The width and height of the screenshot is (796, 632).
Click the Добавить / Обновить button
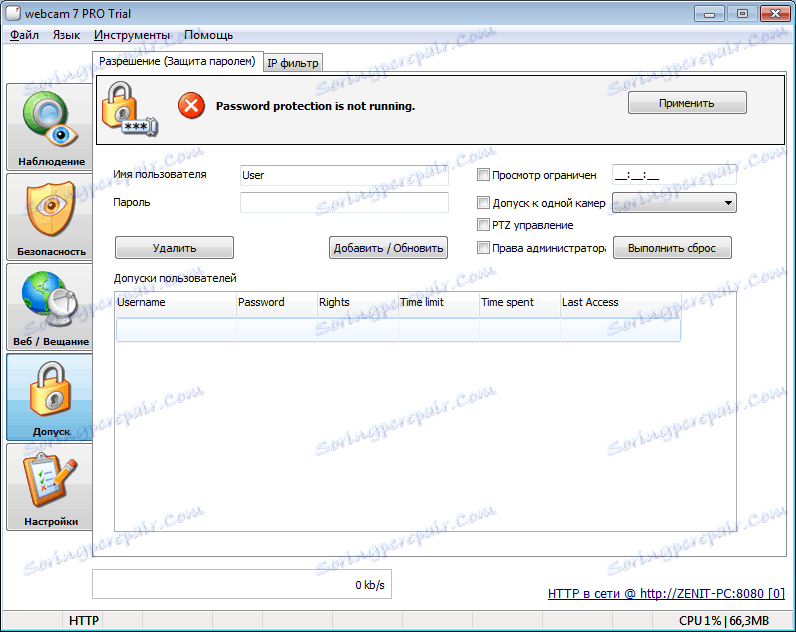point(388,248)
